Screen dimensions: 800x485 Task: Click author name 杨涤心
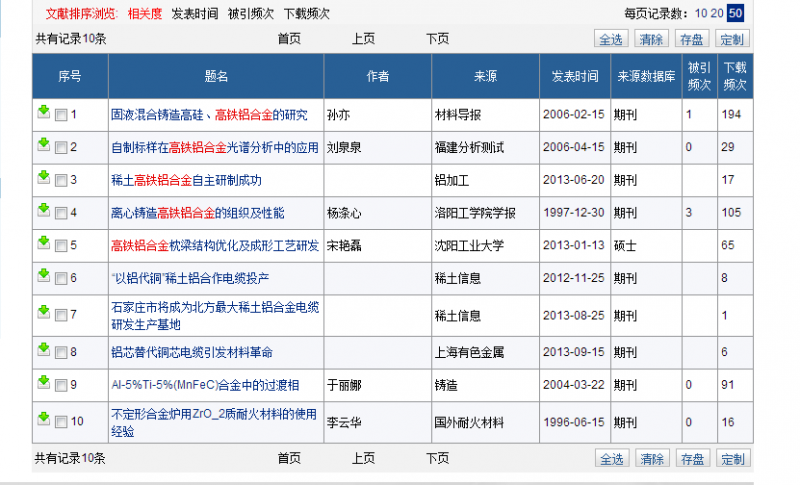coord(344,213)
